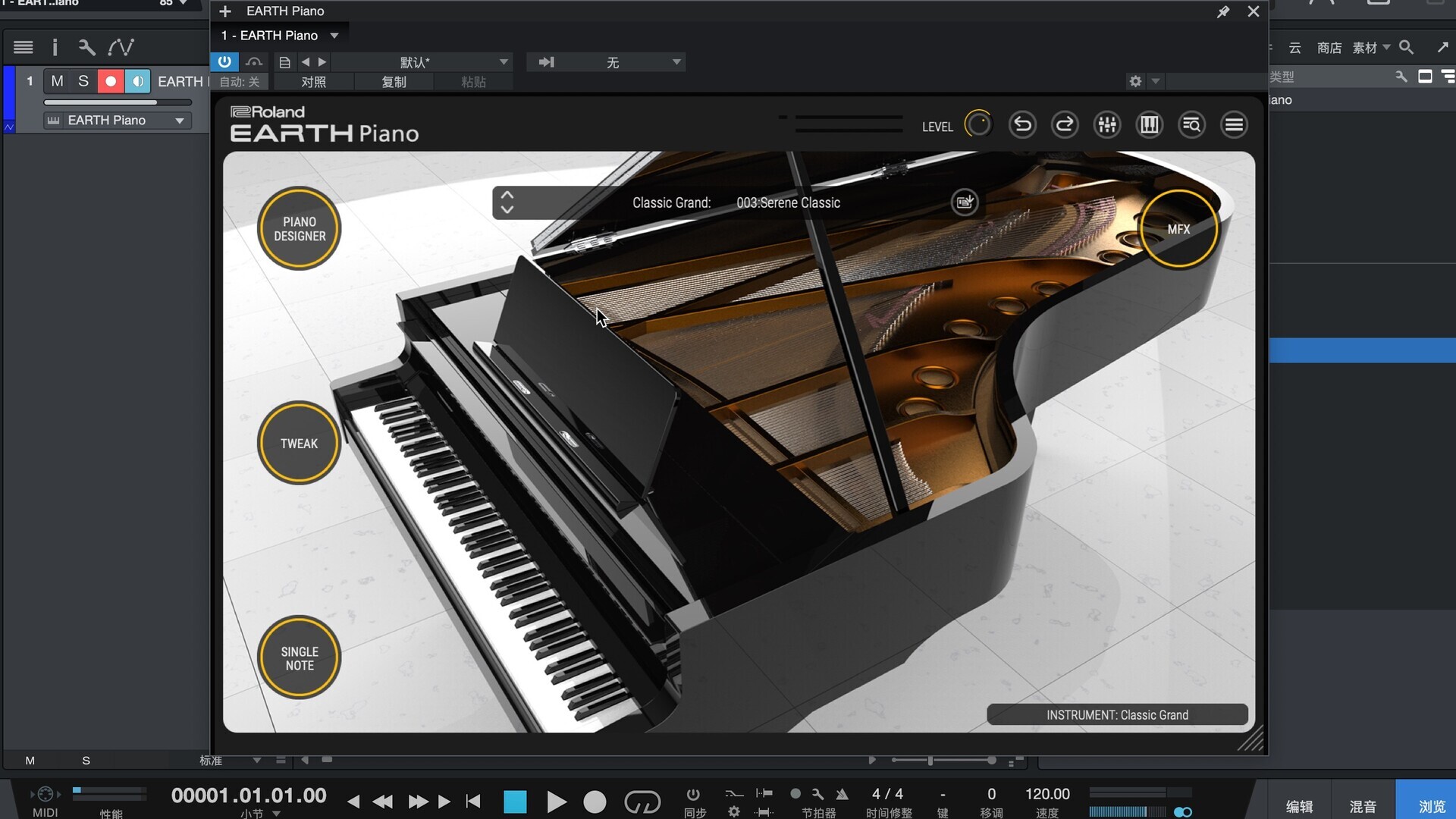Open the tone search browser icon
The image size is (1456, 819).
click(x=1191, y=124)
